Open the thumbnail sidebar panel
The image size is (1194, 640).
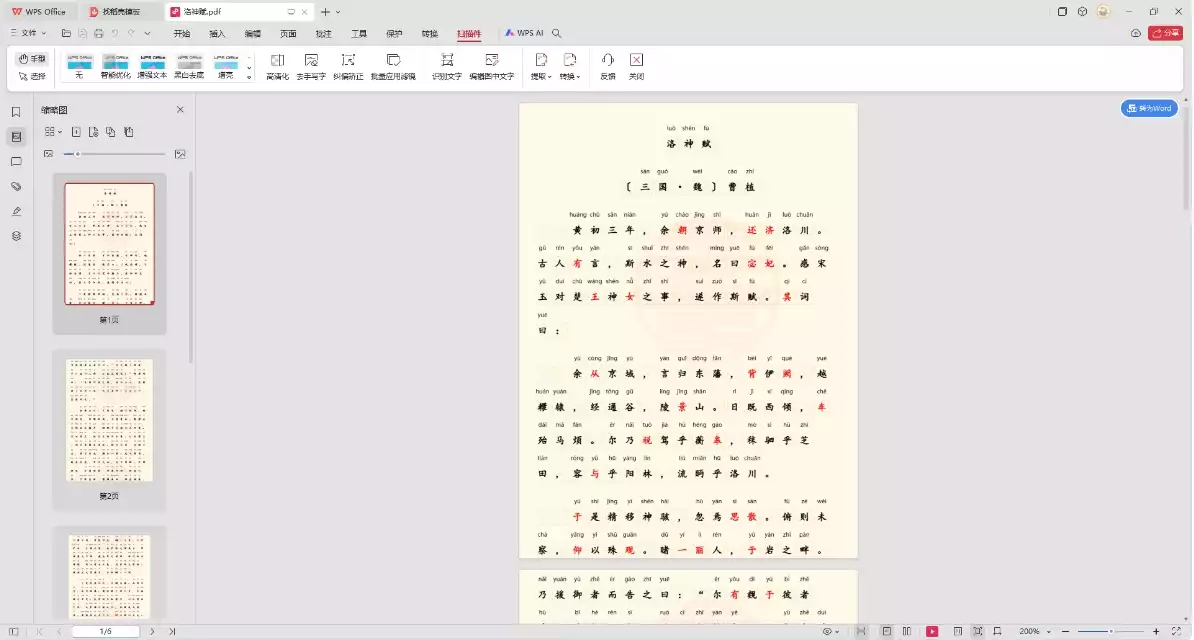[x=16, y=137]
